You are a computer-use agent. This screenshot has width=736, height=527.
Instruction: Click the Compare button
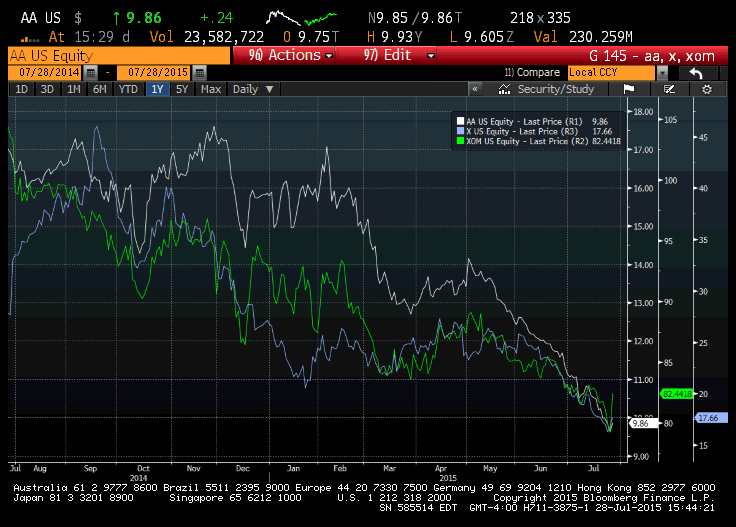(535, 73)
